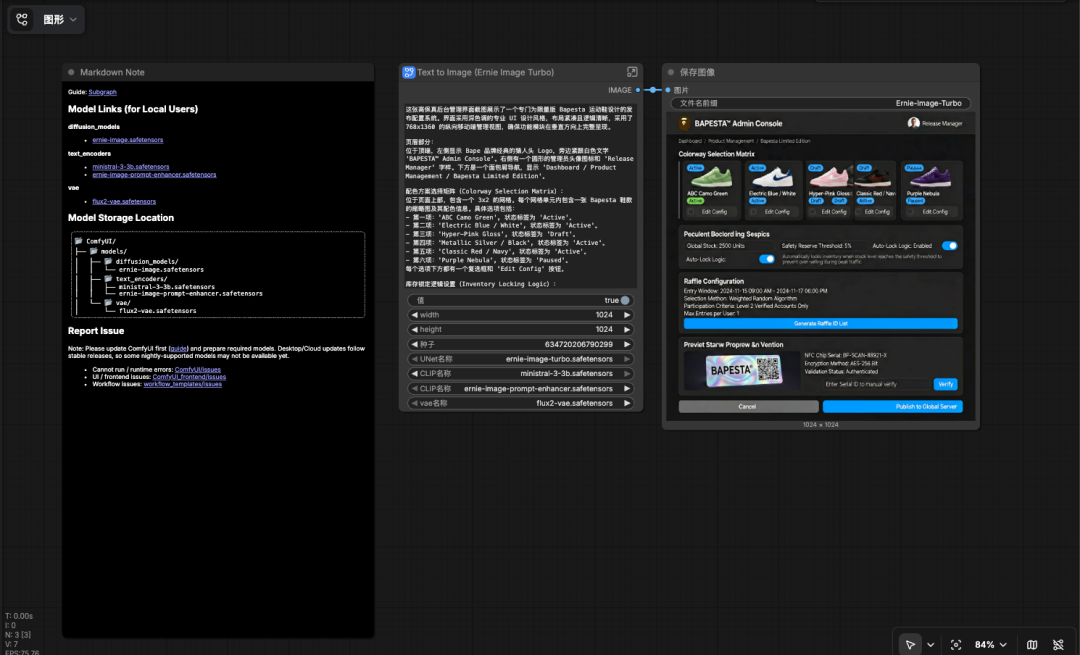The image size is (1080, 655).
Task: Activate the select pointer tool
Action: [x=910, y=645]
